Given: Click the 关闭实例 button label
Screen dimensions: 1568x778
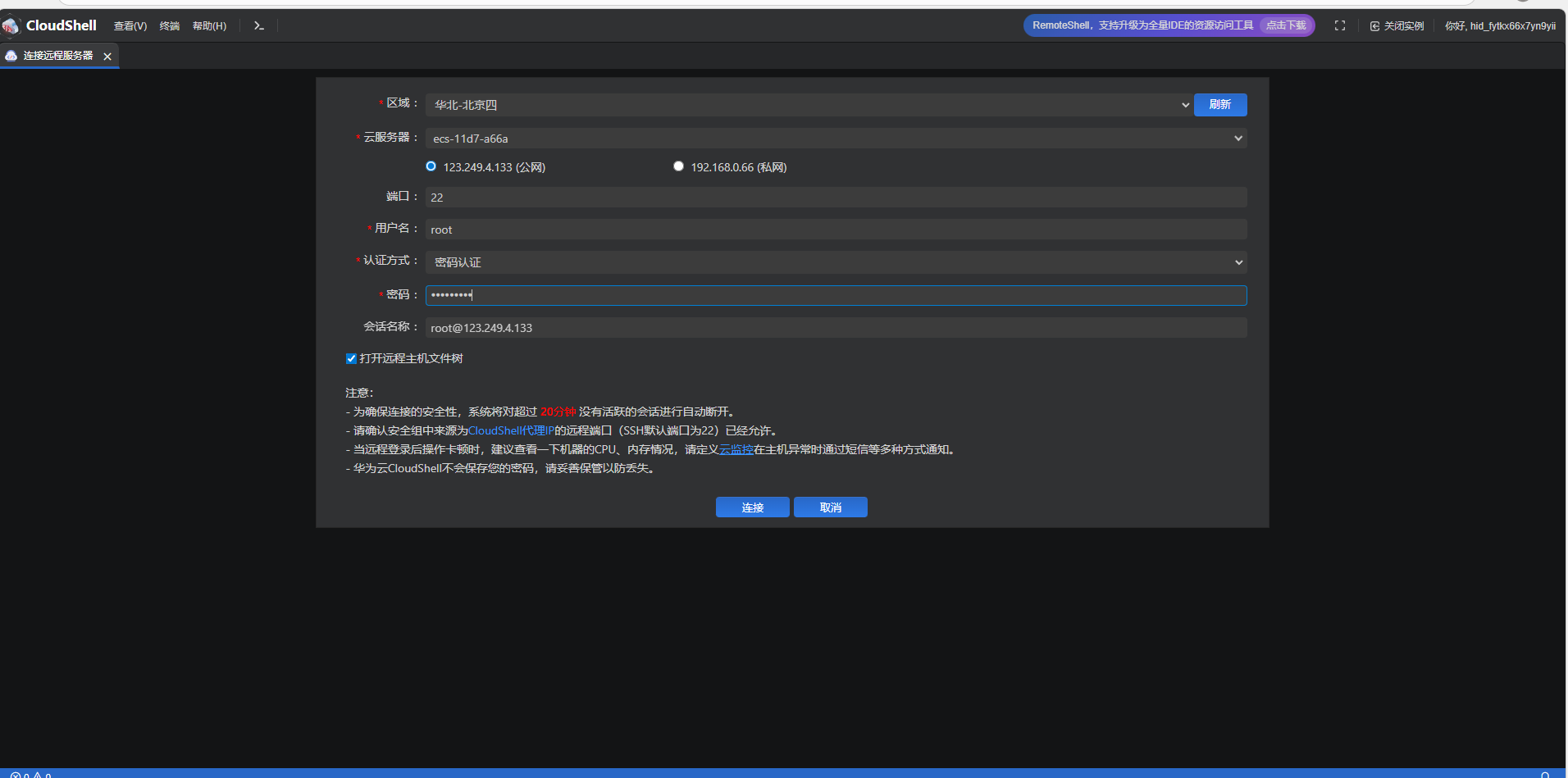Looking at the screenshot, I should click(1404, 26).
